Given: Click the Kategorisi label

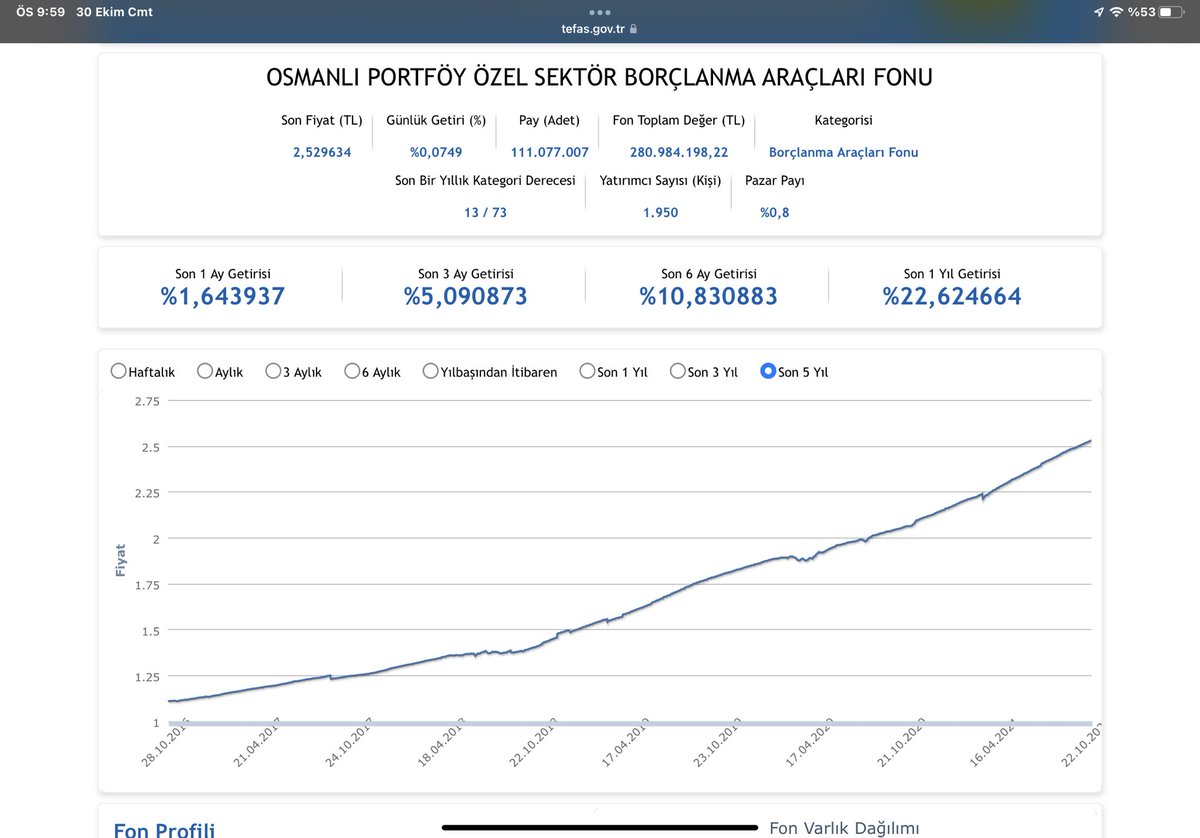Looking at the screenshot, I should [844, 120].
